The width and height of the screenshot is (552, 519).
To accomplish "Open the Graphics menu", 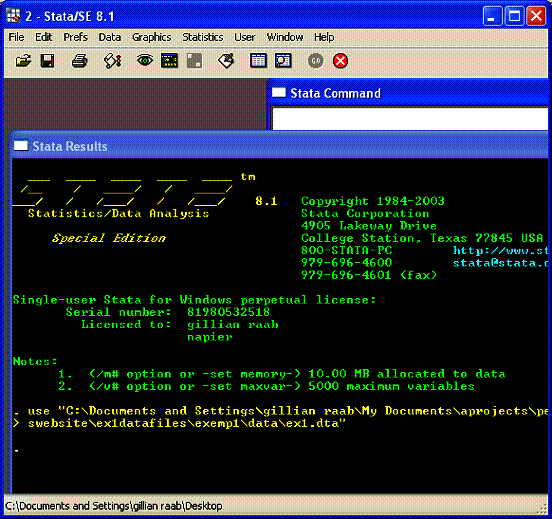I will point(152,37).
